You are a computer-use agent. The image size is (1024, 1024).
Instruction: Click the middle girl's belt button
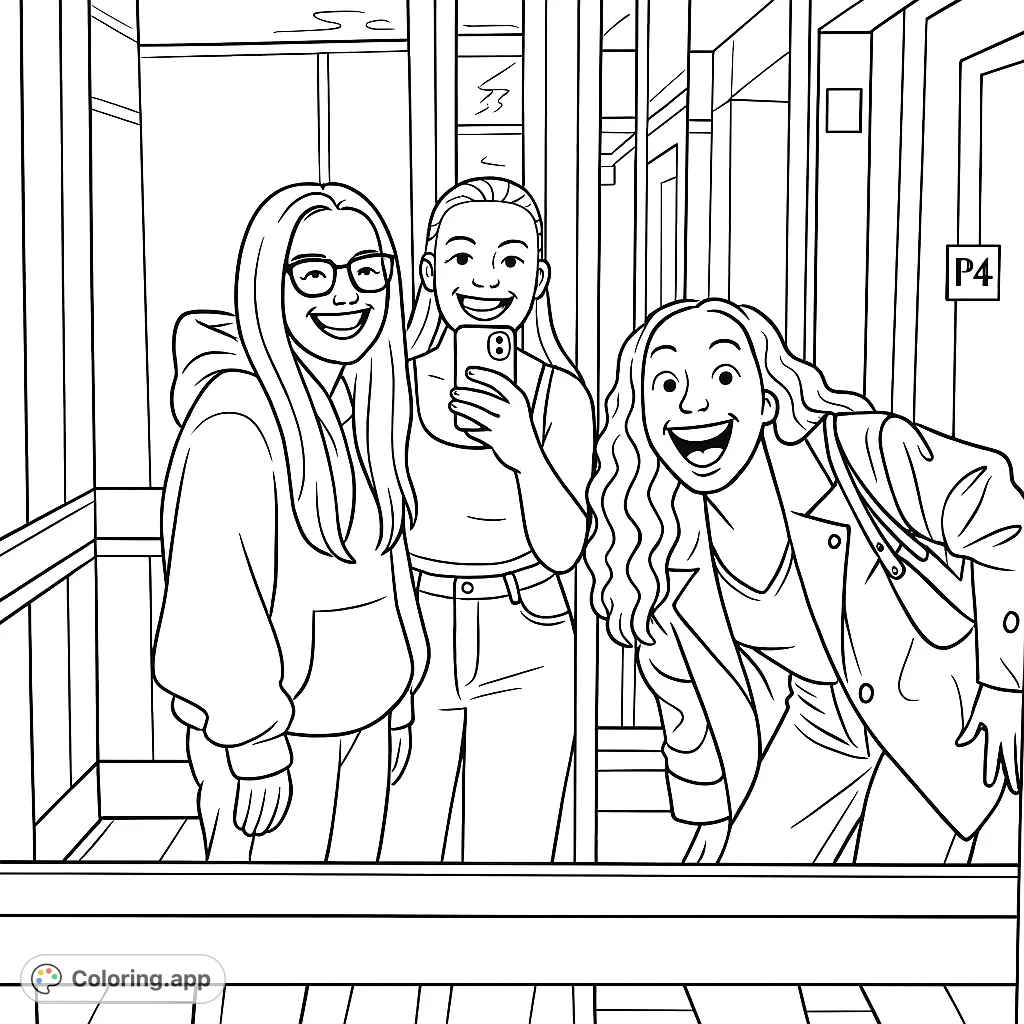point(468,586)
